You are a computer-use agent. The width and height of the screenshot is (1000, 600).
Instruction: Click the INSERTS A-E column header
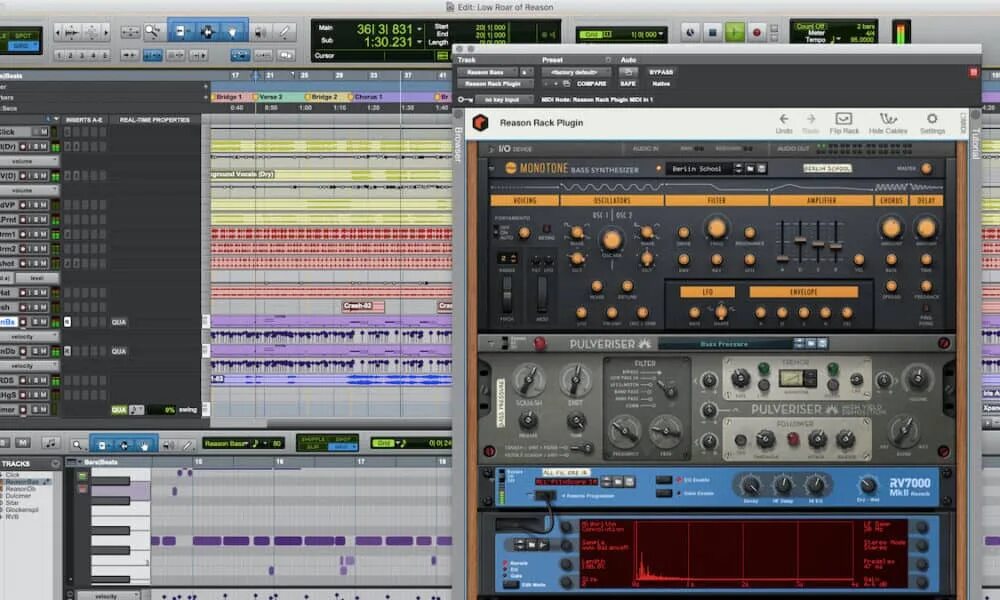coord(84,120)
